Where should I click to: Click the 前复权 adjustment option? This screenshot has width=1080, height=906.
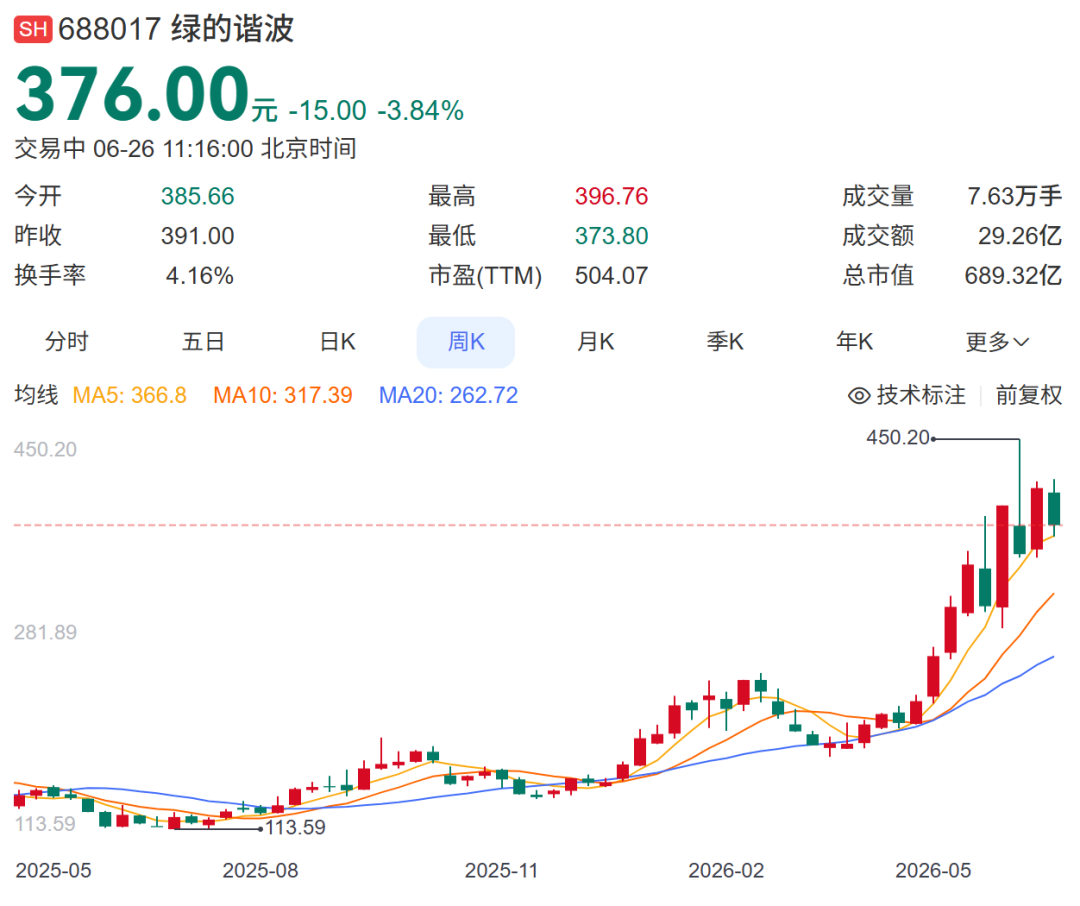tap(1028, 395)
